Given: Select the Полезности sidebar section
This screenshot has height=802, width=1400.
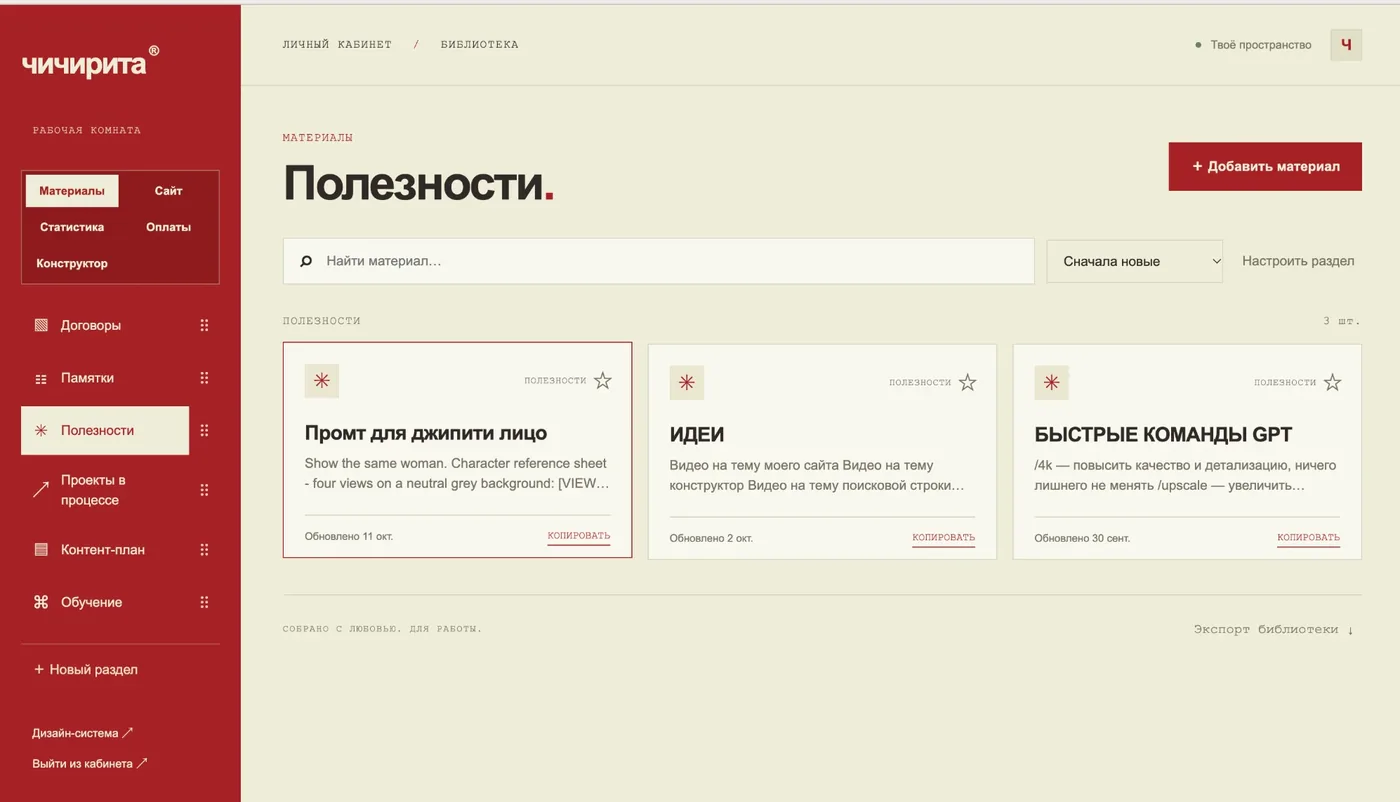Looking at the screenshot, I should tap(105, 430).
